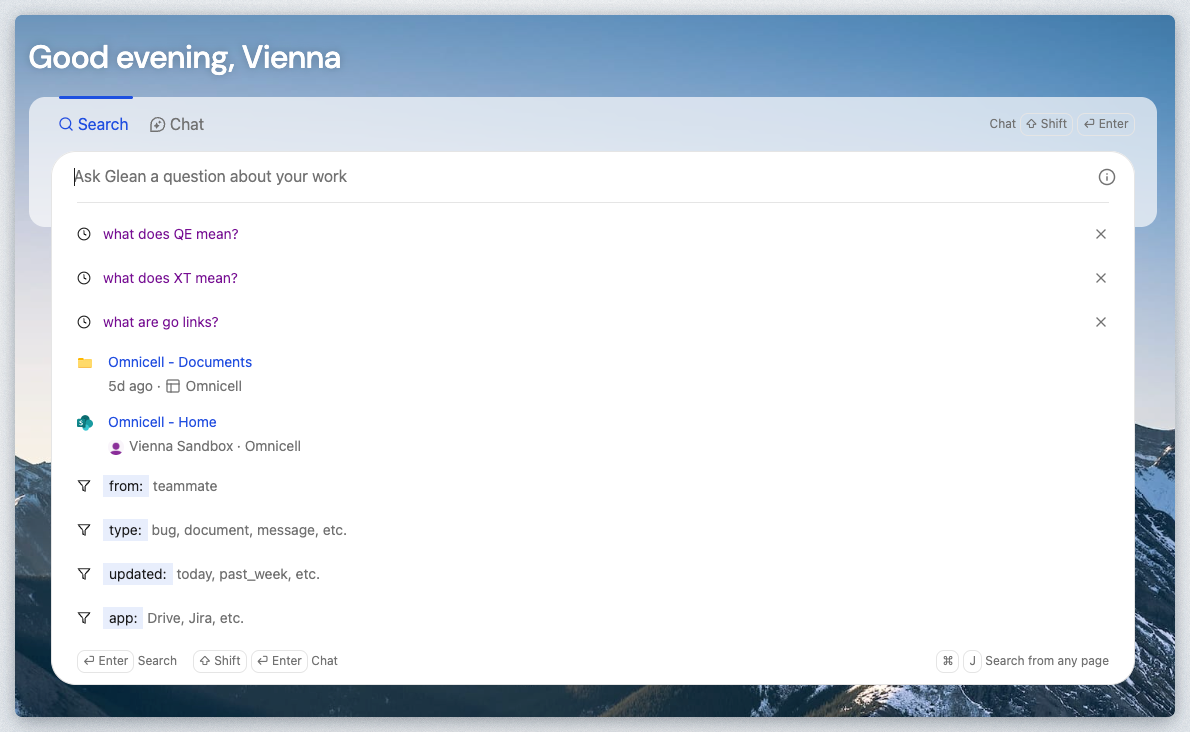
Task: Click the filter icon next to 'from:'
Action: [x=84, y=486]
